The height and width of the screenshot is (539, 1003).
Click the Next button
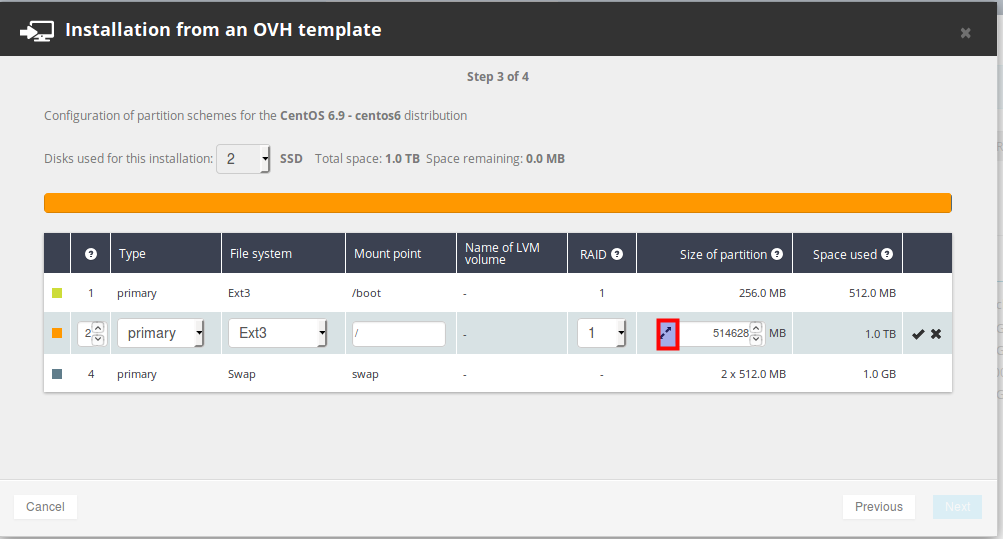(957, 507)
